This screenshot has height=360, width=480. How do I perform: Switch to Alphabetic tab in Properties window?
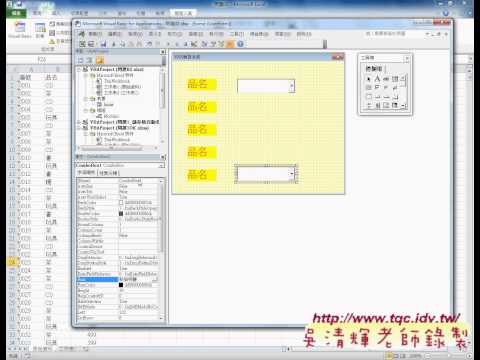pyautogui.click(x=87, y=173)
